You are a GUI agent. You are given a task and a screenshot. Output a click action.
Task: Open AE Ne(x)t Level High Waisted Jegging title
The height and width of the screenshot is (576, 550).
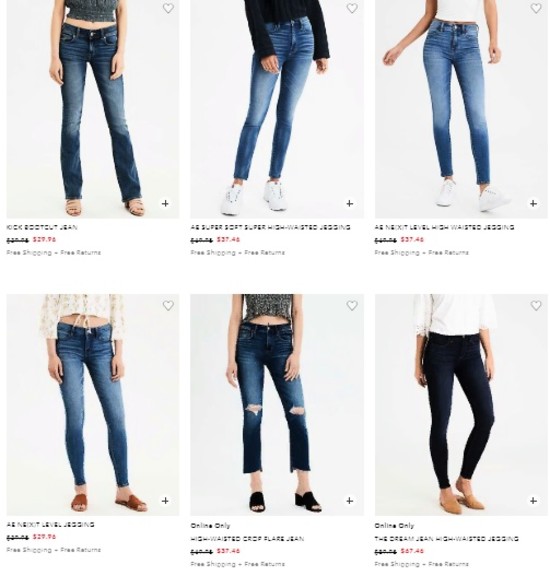(444, 227)
